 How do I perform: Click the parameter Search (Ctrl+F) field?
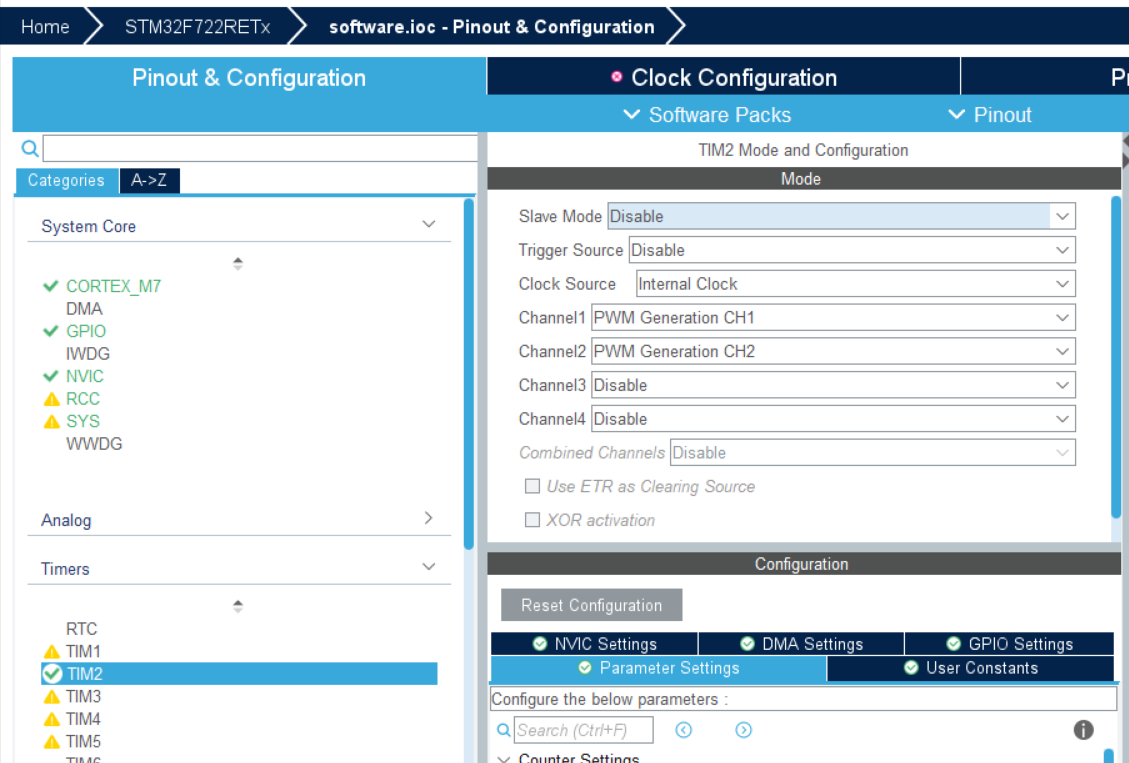pyautogui.click(x=583, y=730)
